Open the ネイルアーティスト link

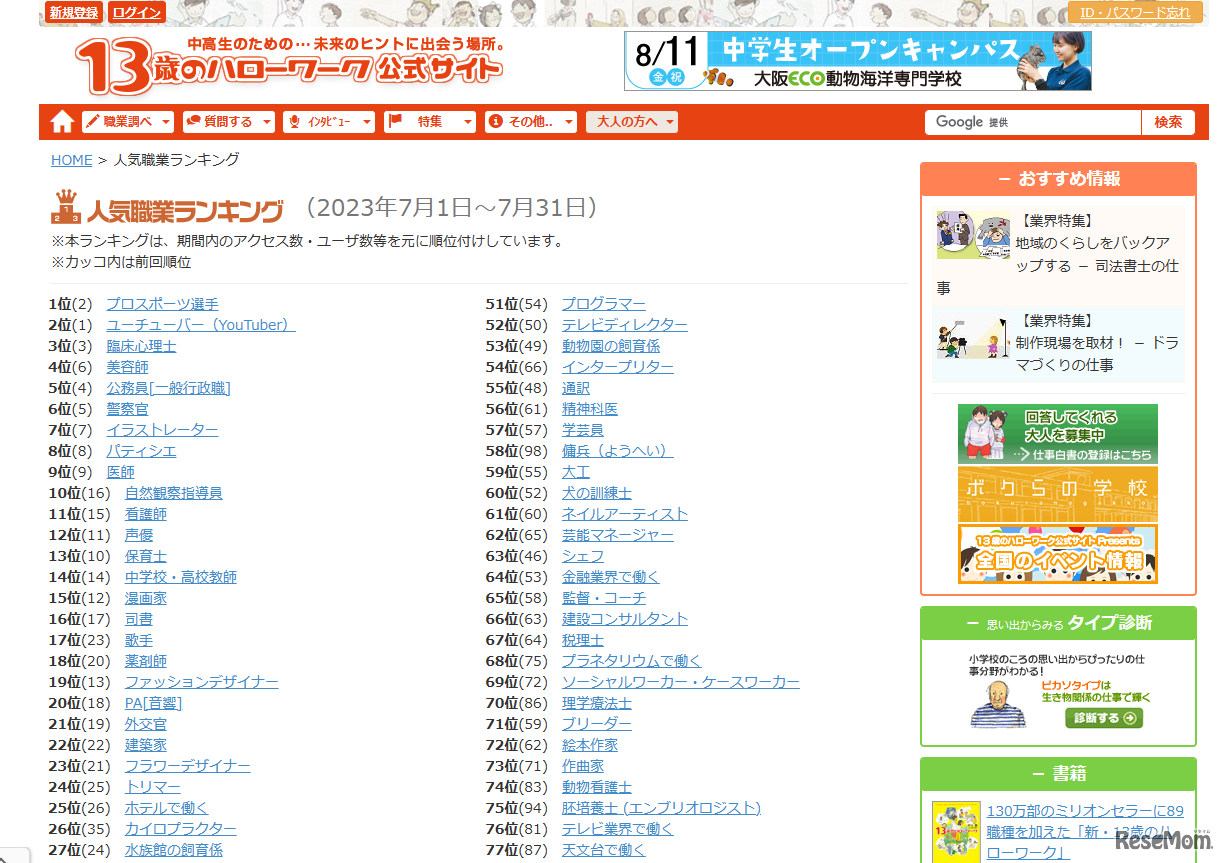[x=625, y=514]
